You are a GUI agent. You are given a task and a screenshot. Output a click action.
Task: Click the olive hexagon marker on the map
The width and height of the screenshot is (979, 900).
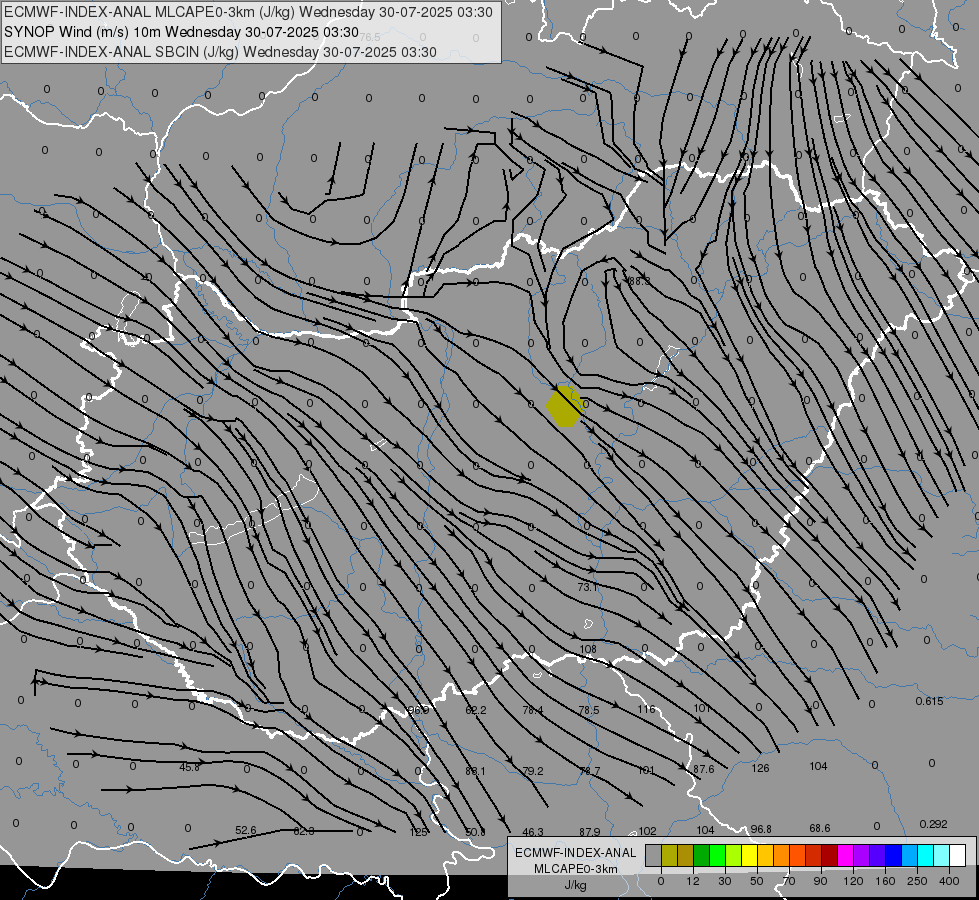click(565, 407)
